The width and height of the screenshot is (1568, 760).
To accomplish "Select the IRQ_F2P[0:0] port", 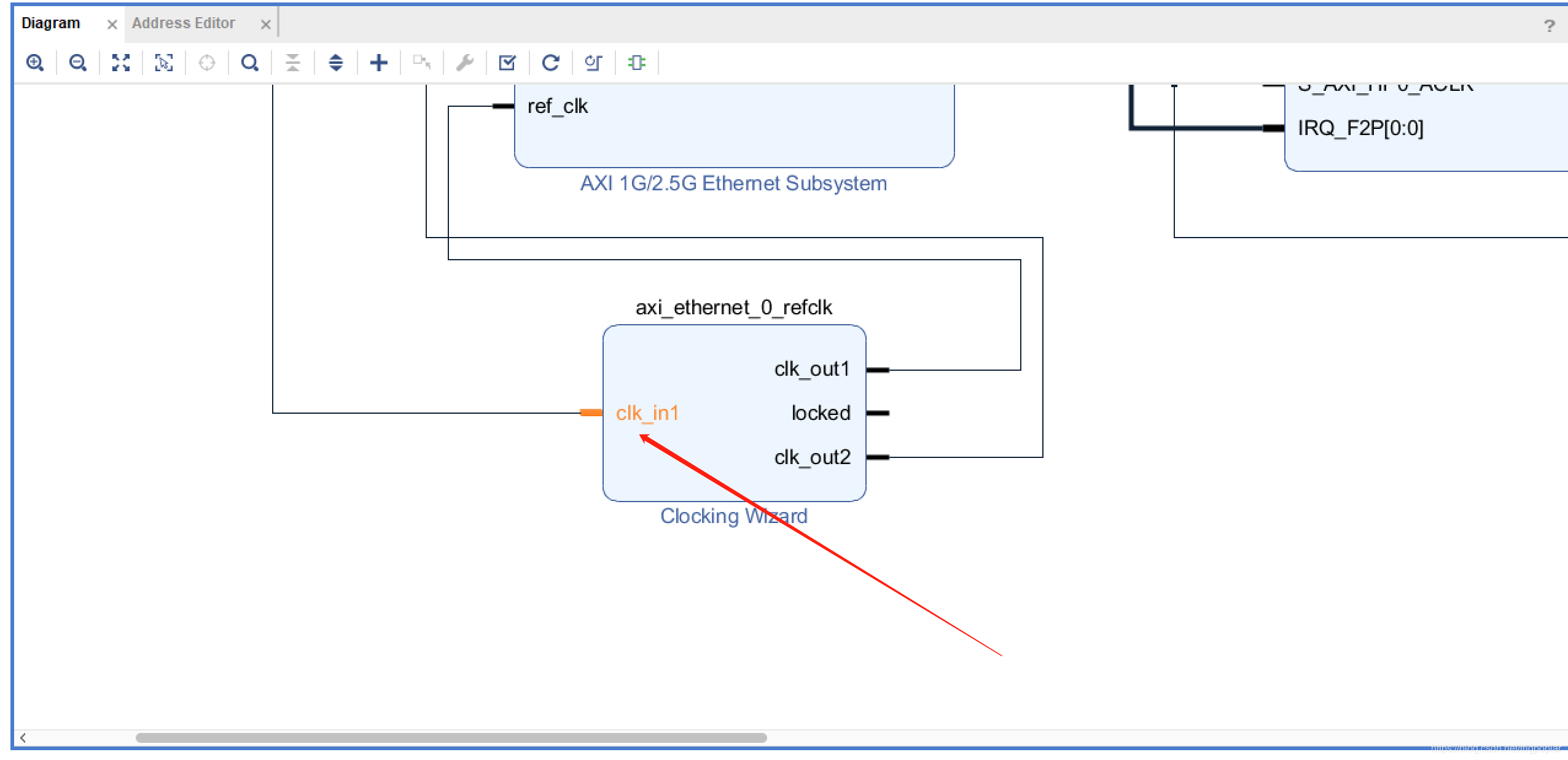I will click(x=1360, y=128).
